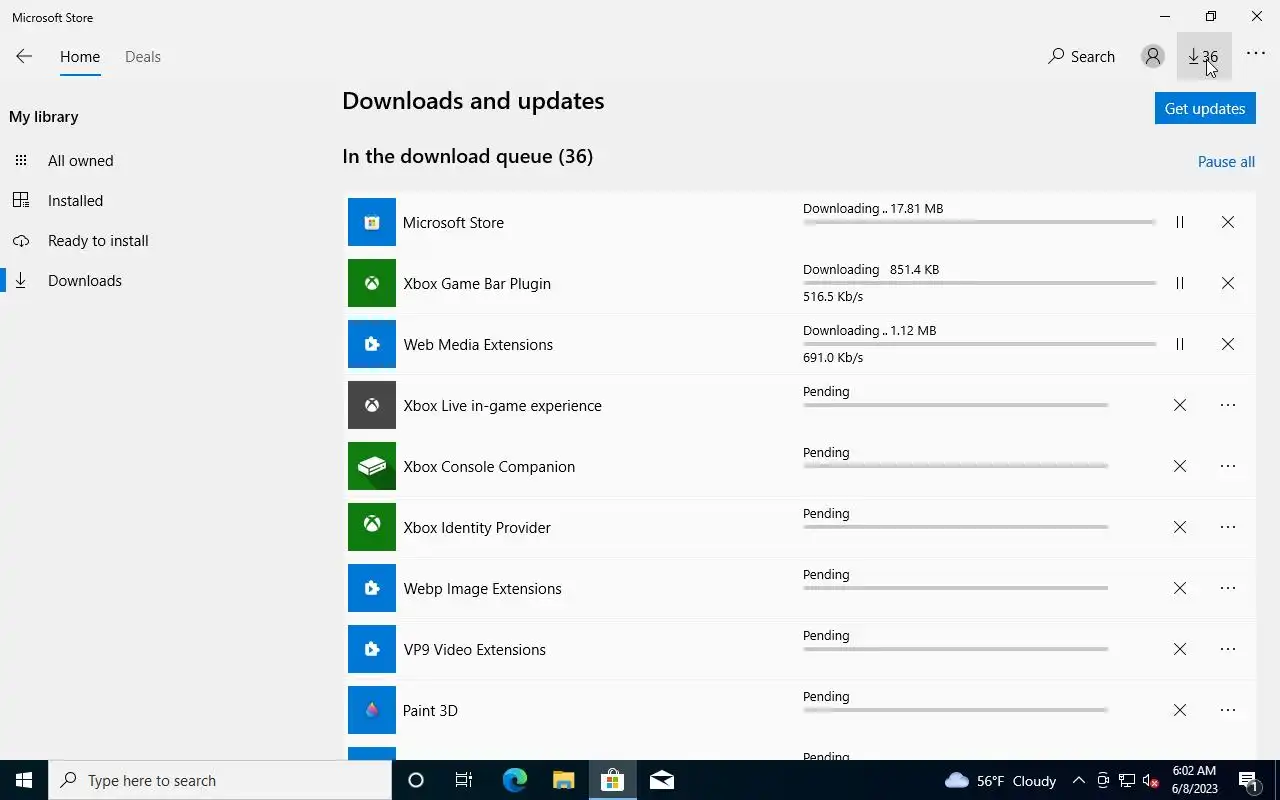The height and width of the screenshot is (800, 1280).
Task: Open Task View in the taskbar
Action: (x=464, y=780)
